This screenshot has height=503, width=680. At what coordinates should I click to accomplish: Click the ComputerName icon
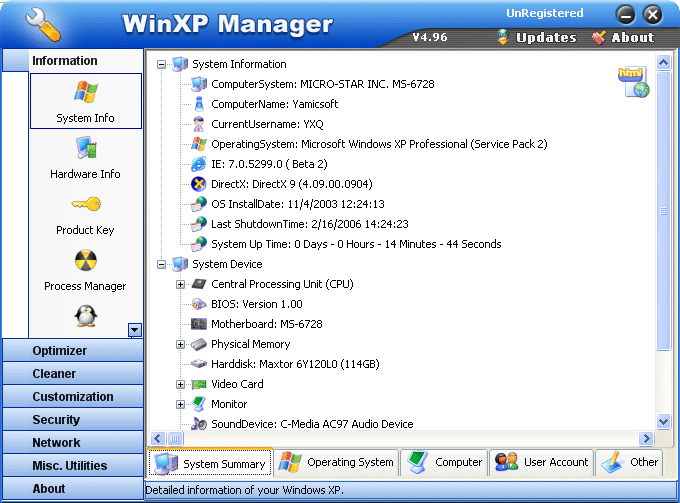199,104
